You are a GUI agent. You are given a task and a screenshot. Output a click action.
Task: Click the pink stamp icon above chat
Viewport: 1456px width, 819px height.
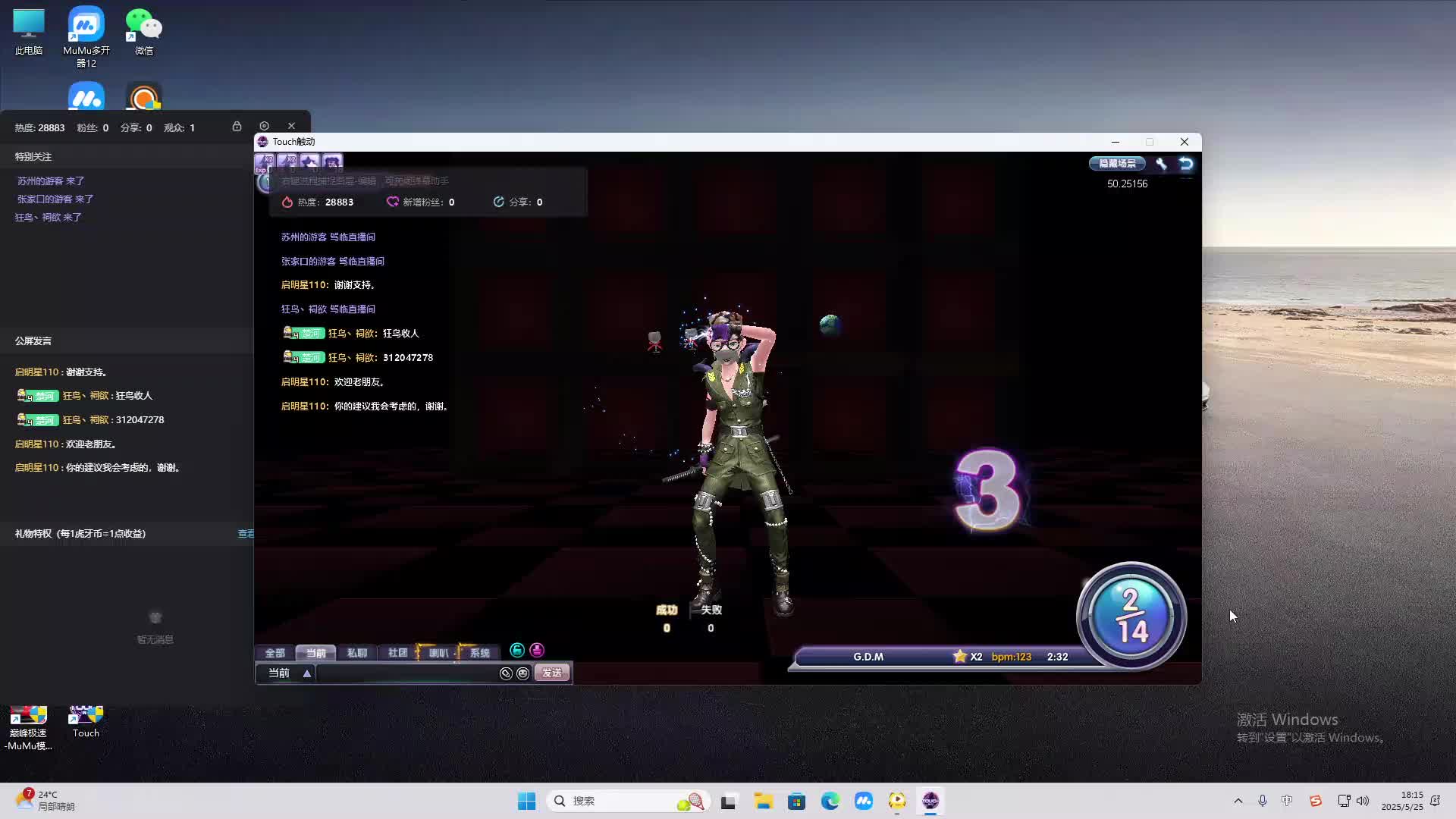pyautogui.click(x=537, y=650)
